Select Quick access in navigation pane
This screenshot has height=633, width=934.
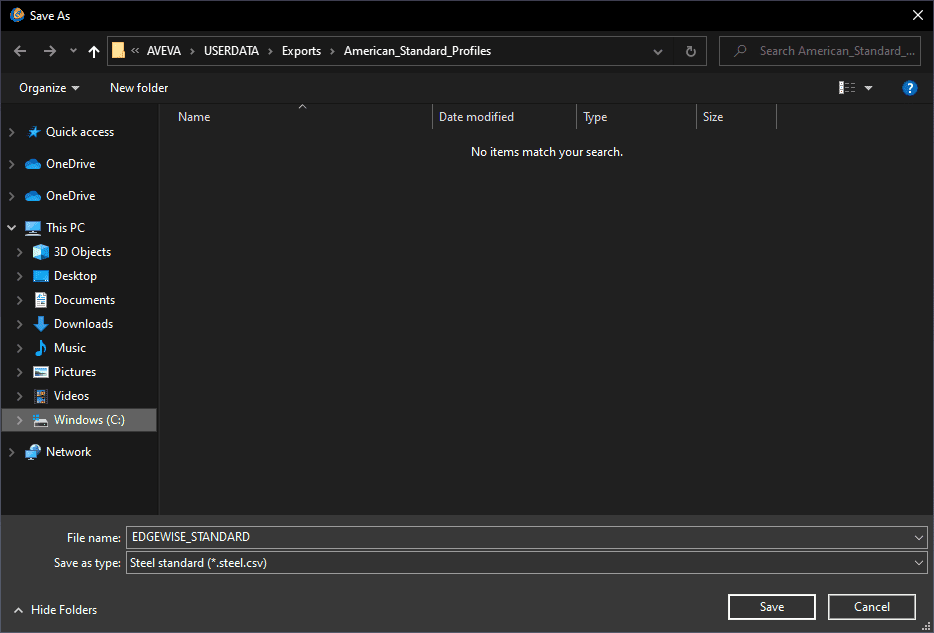[80, 132]
